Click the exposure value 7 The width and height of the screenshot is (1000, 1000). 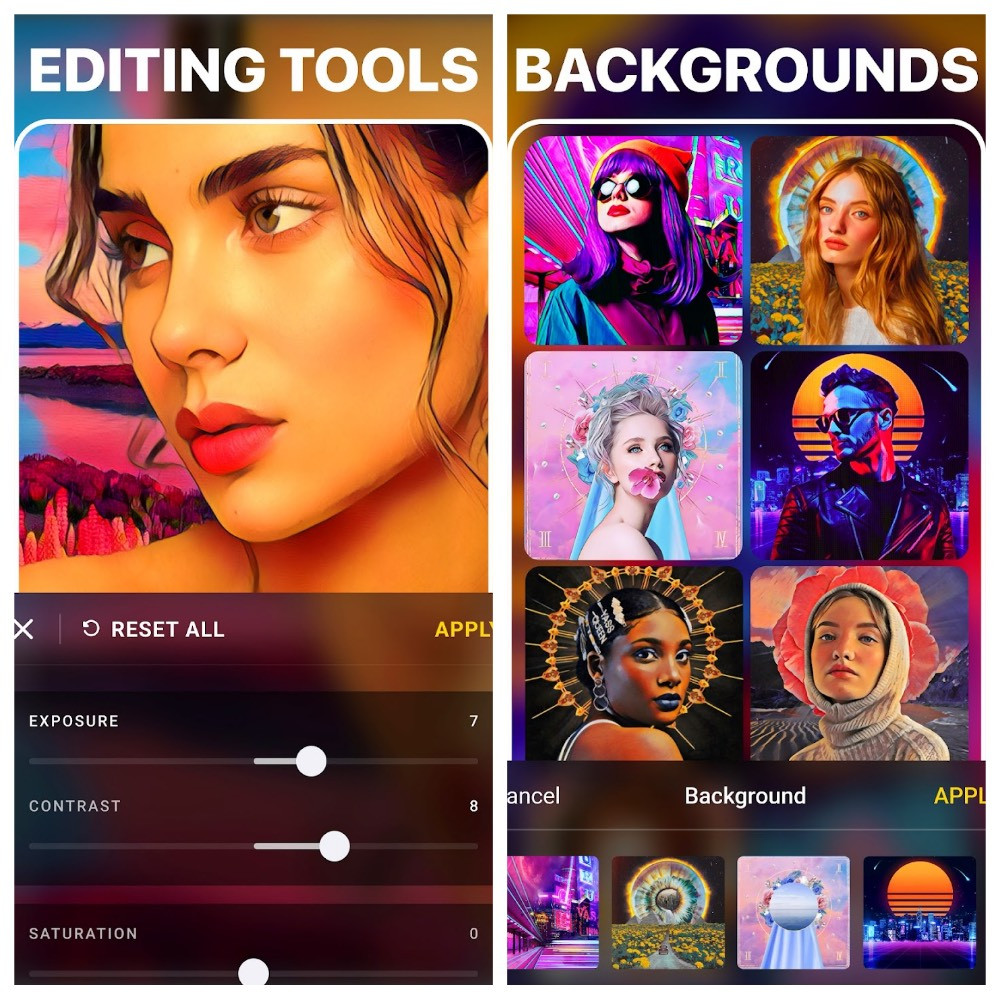pos(474,721)
